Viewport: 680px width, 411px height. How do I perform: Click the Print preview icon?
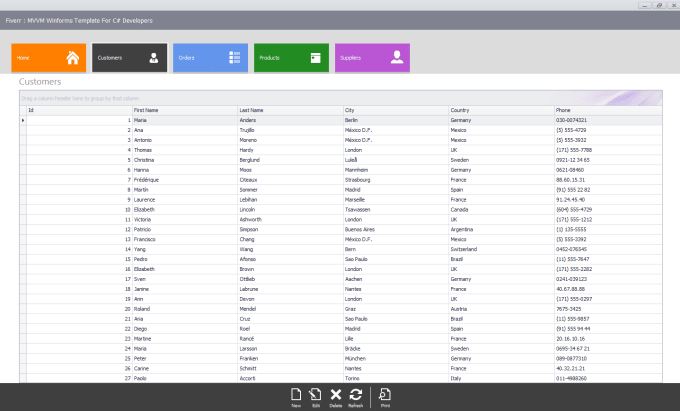pos(385,398)
